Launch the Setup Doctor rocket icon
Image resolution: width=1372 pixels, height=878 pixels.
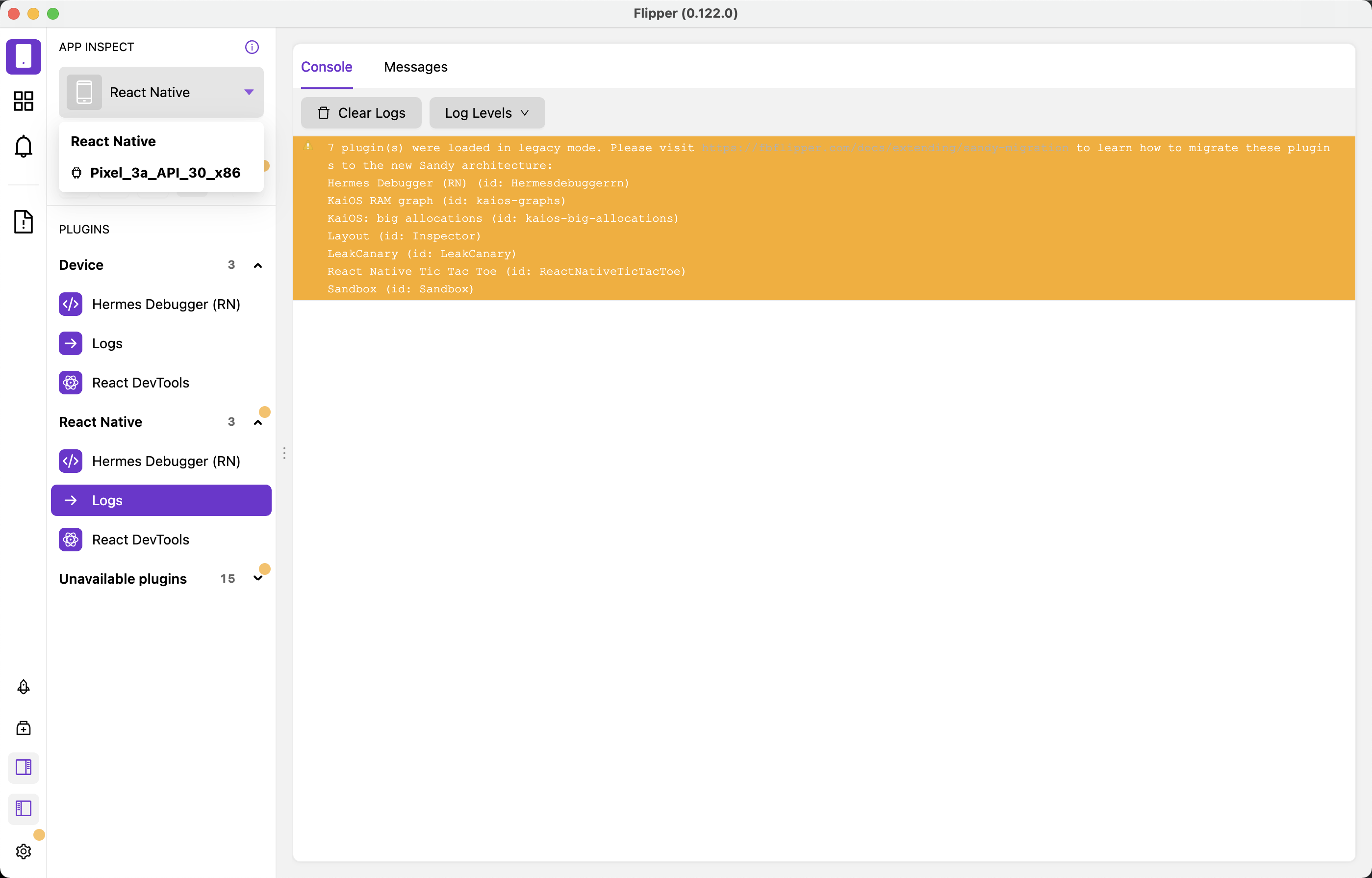(x=24, y=687)
